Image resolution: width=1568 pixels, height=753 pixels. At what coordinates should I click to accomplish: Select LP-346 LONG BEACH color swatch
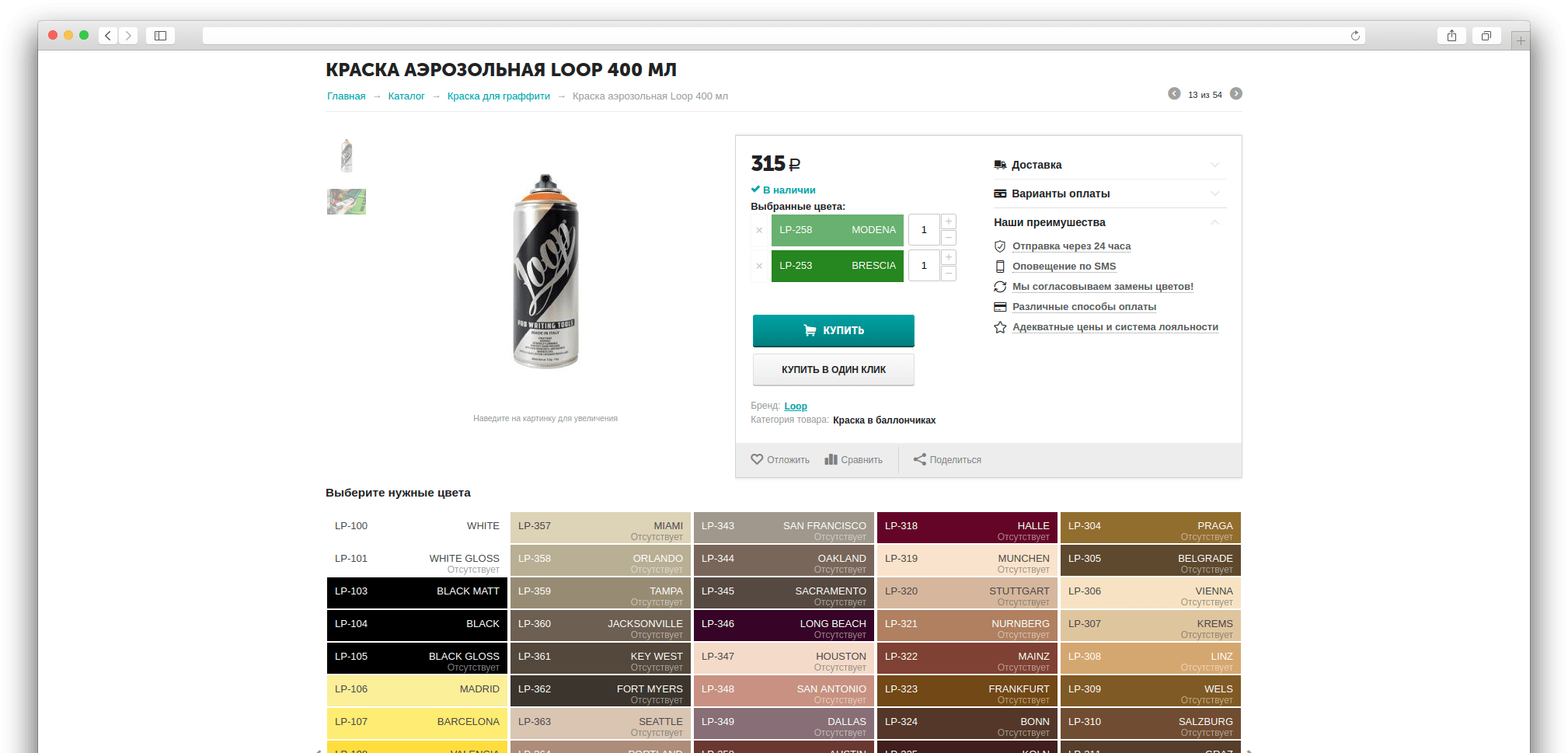tap(784, 625)
